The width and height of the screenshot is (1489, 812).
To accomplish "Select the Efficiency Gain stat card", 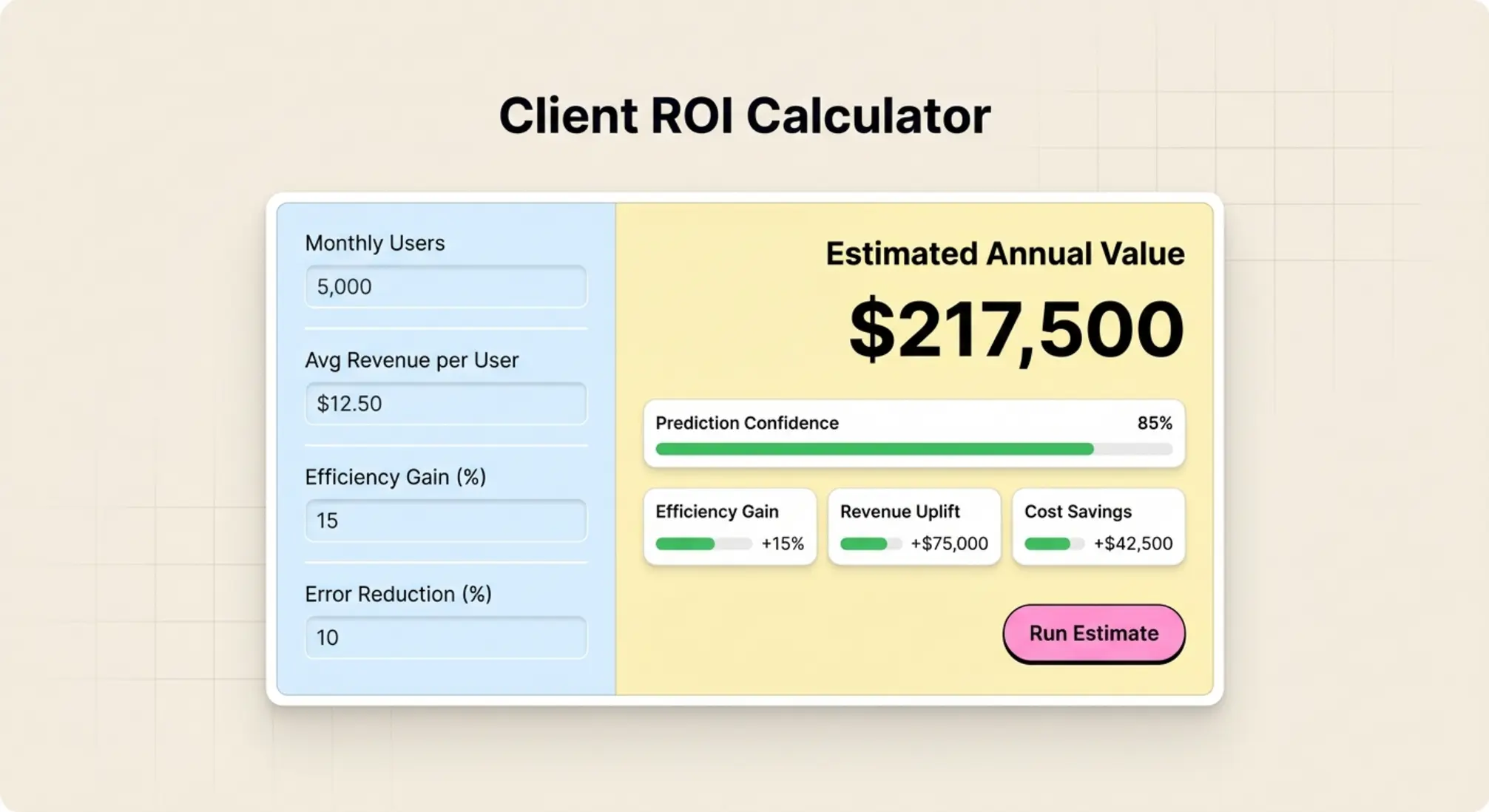I will (x=729, y=527).
